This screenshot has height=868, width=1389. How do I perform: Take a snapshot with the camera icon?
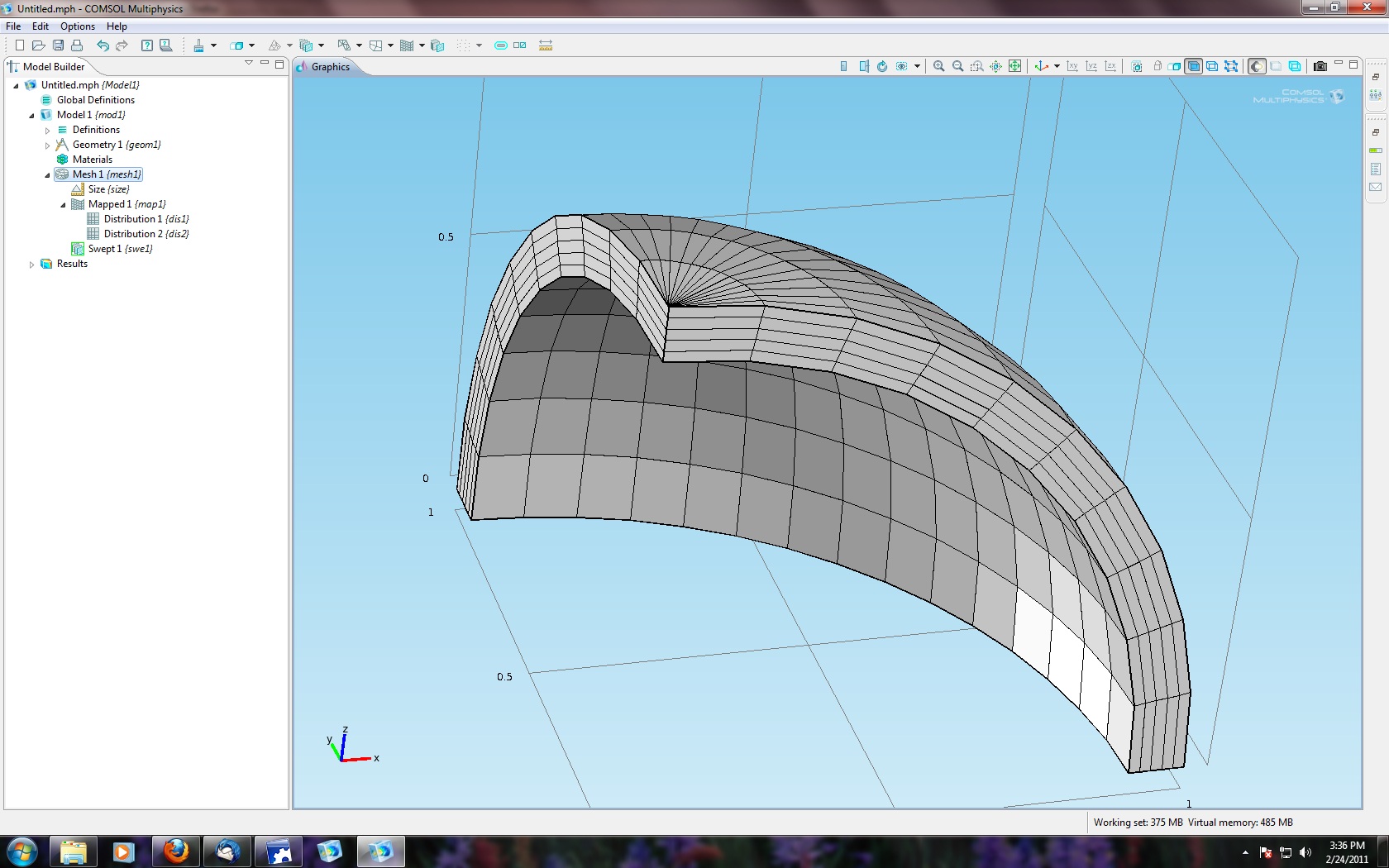coord(1320,66)
